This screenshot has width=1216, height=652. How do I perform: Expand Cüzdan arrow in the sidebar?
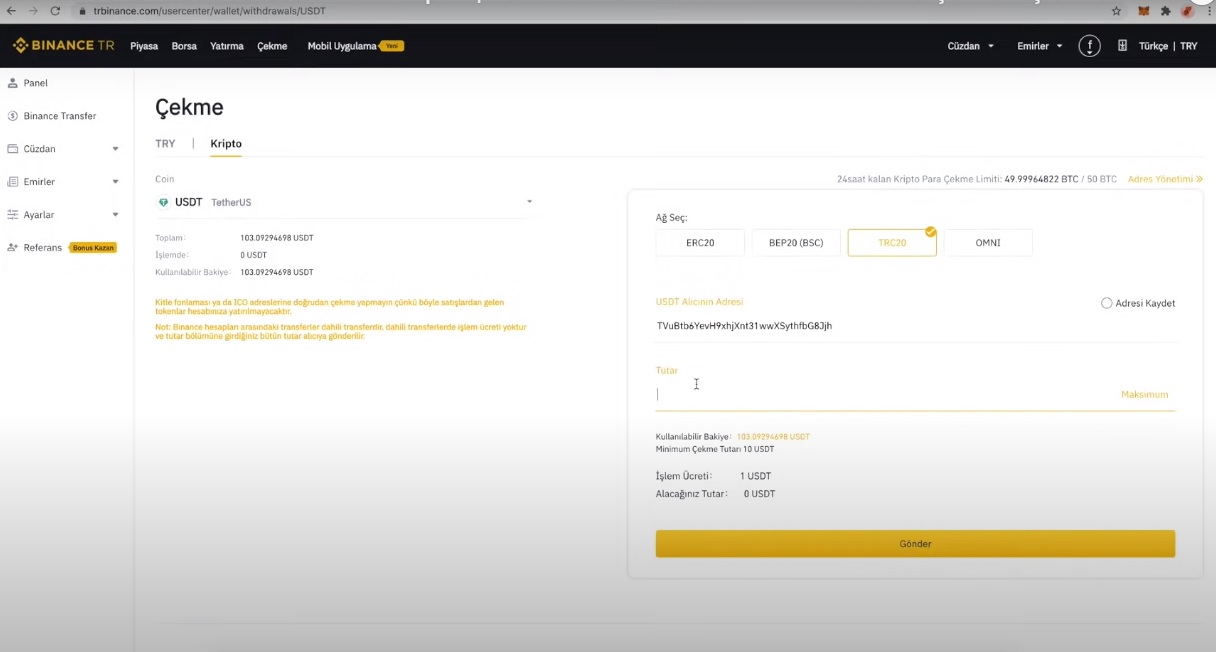(x=115, y=149)
